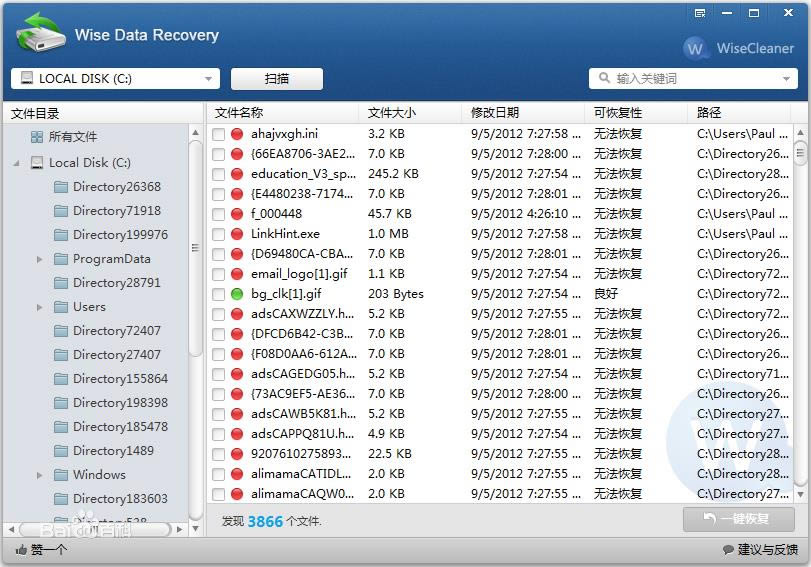The height and width of the screenshot is (567, 811).
Task: Click the ProgramData folder icon
Action: pyautogui.click(x=61, y=259)
